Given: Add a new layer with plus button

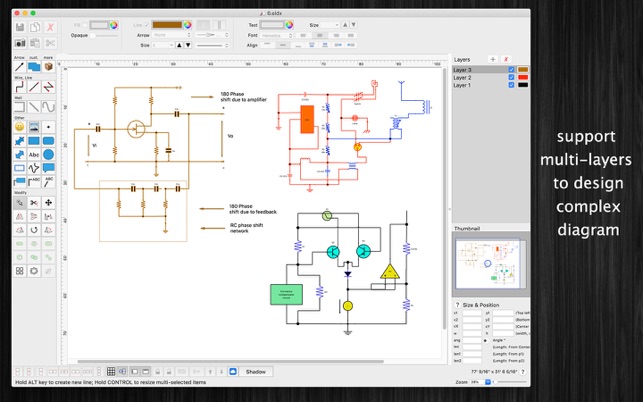Looking at the screenshot, I should click(x=493, y=59).
